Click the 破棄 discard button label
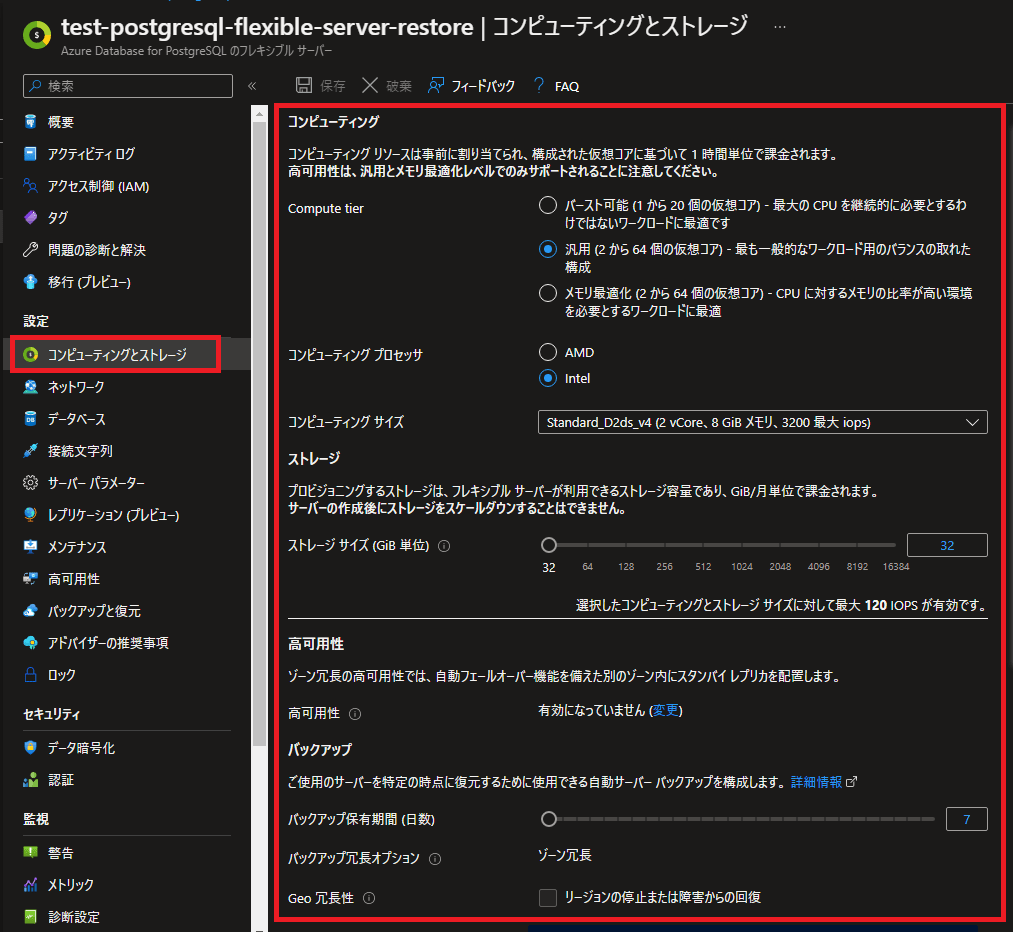This screenshot has width=1013, height=932. click(x=399, y=86)
